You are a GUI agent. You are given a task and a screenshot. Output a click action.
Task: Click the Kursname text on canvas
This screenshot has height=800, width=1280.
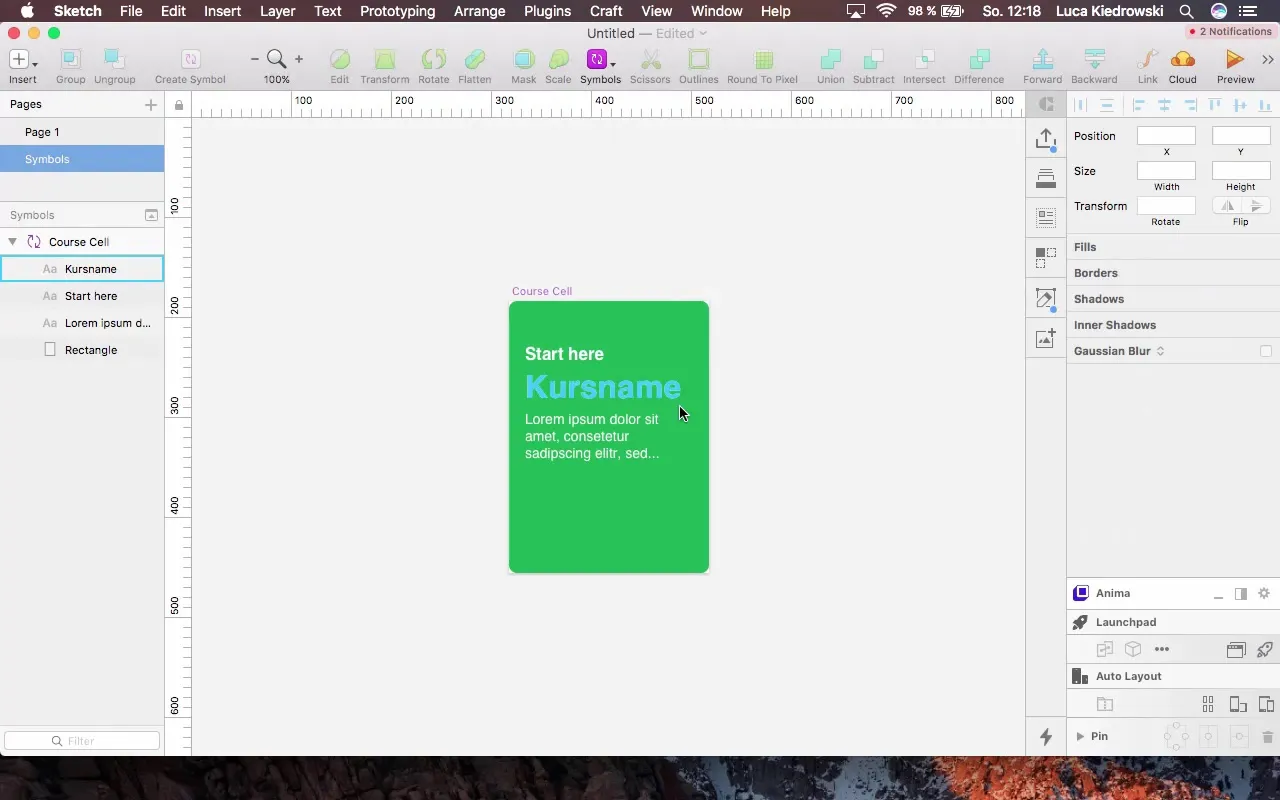click(603, 387)
